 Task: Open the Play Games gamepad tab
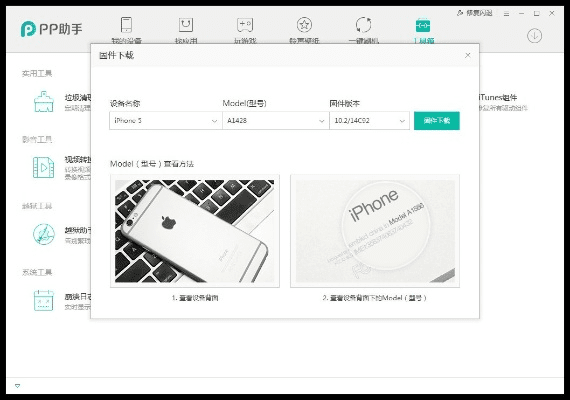coord(245,30)
